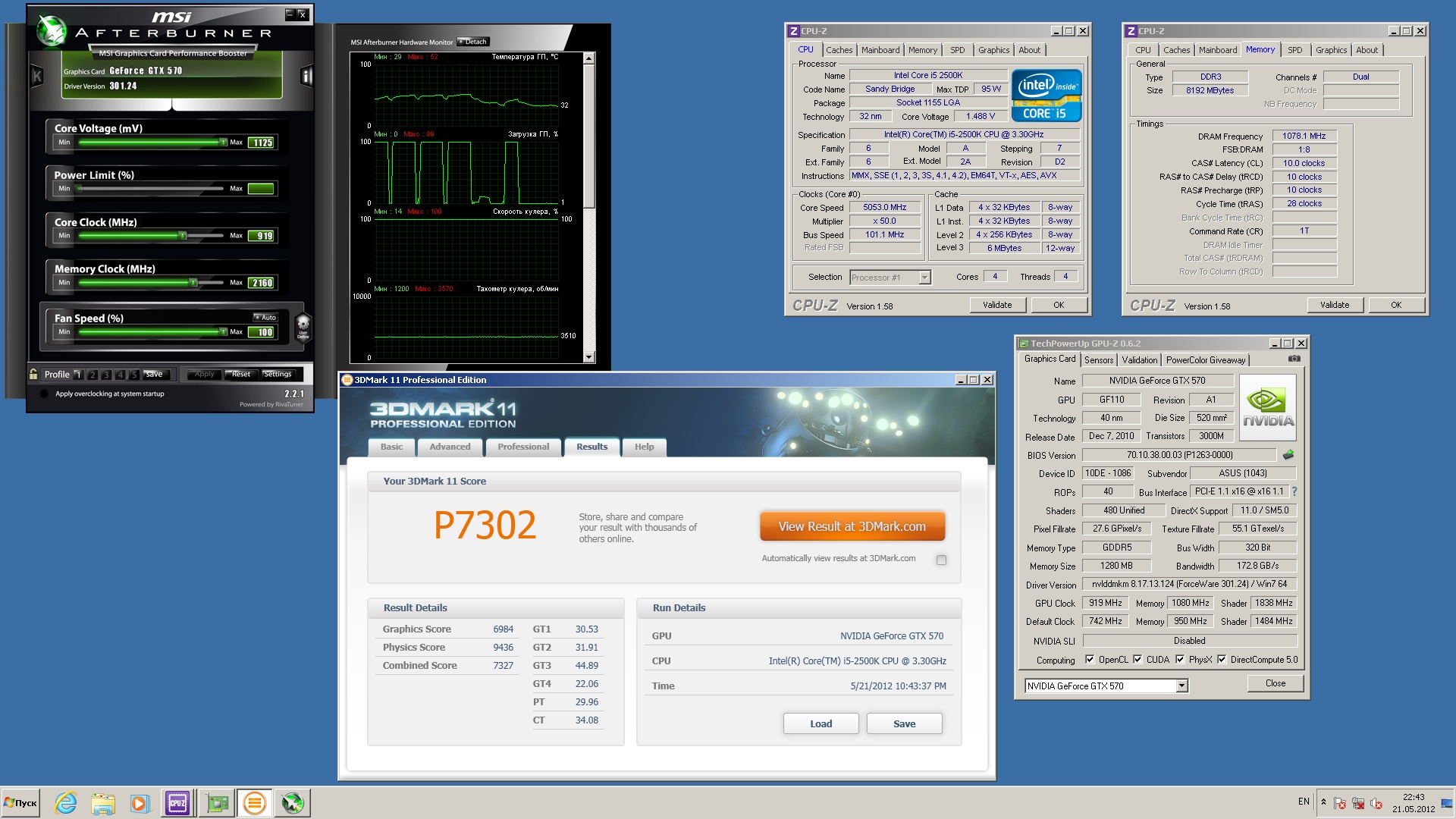Viewport: 1456px width, 819px height.
Task: Click the GPU-Z screenshot camera icon
Action: coord(1294,359)
